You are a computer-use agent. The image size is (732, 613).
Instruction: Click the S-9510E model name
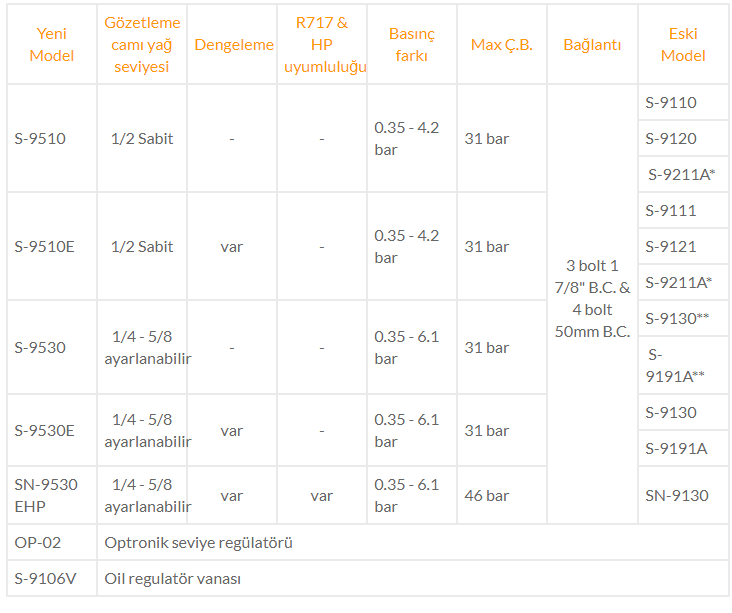click(x=44, y=247)
